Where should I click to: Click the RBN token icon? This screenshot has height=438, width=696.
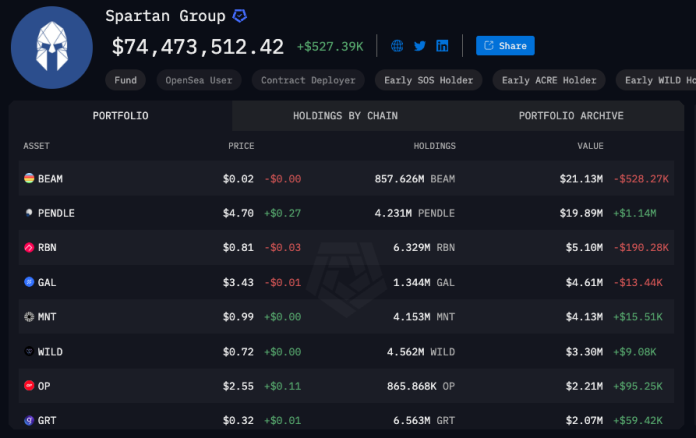(x=28, y=248)
